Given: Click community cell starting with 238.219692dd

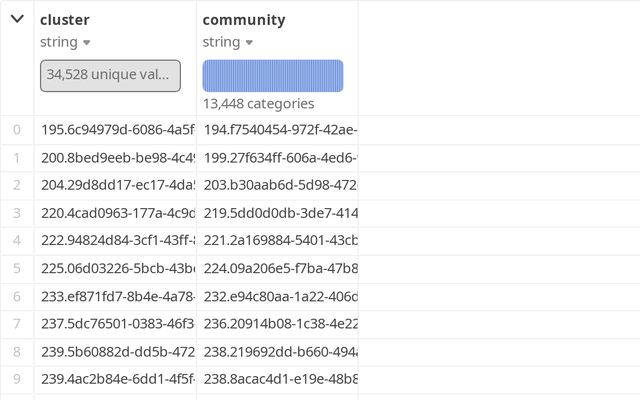Looking at the screenshot, I should click(279, 352).
